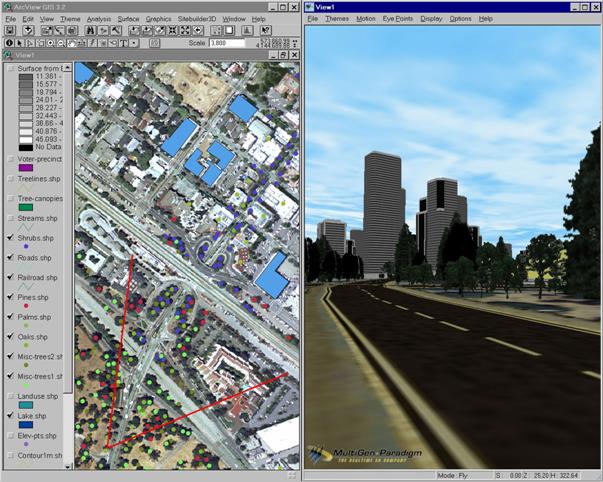Click the Text tool icon

pyautogui.click(x=121, y=43)
